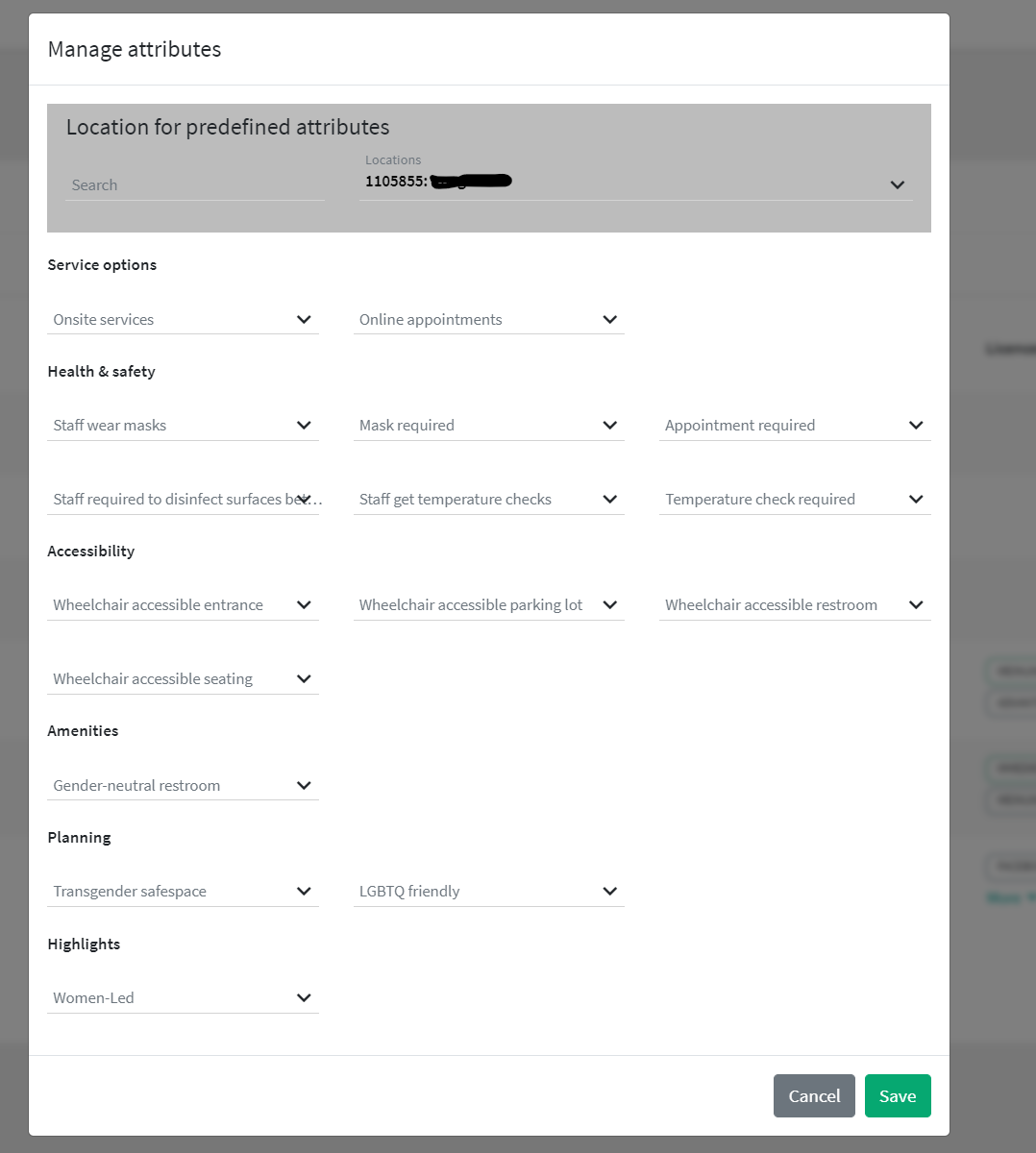Image resolution: width=1036 pixels, height=1153 pixels.
Task: Open Wheelchair accessible entrance dropdown
Action: pyautogui.click(x=183, y=605)
